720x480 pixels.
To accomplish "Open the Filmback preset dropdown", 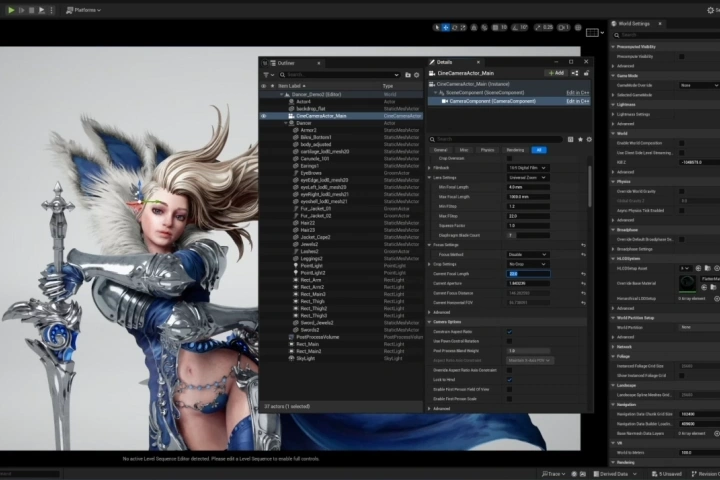I will (527, 168).
